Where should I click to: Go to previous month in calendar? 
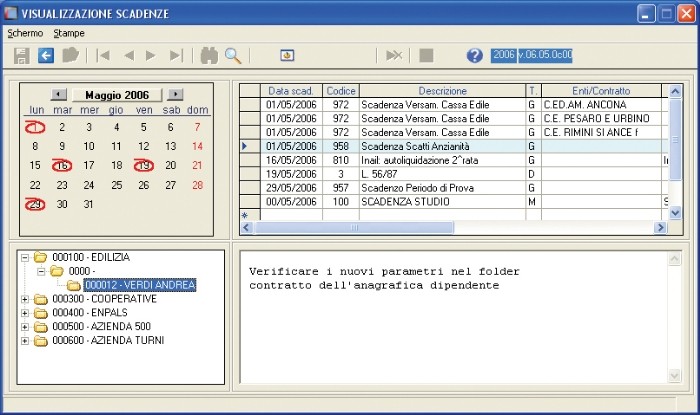click(58, 95)
